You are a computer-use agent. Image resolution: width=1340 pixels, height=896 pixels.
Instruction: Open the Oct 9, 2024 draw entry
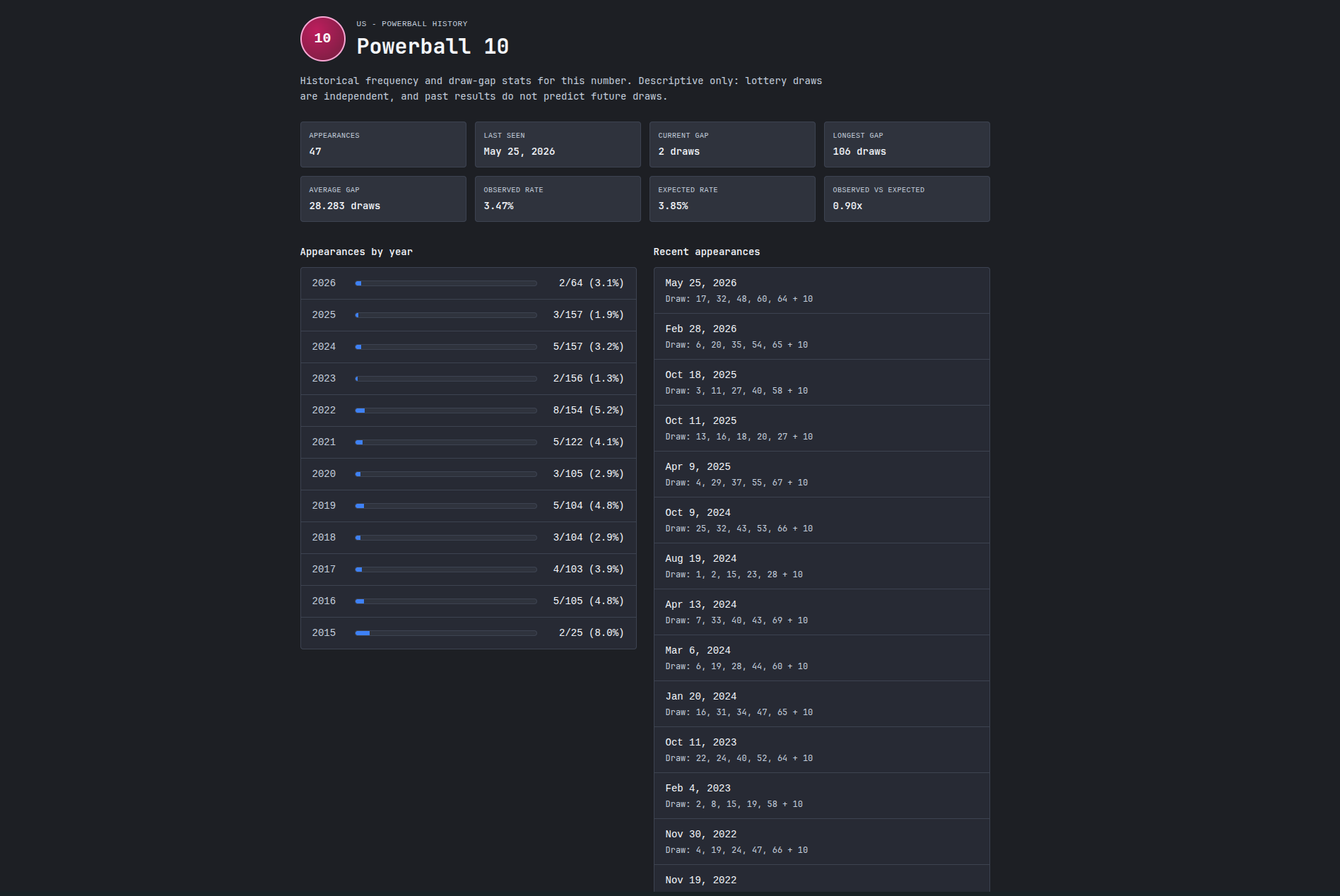pyautogui.click(x=821, y=520)
